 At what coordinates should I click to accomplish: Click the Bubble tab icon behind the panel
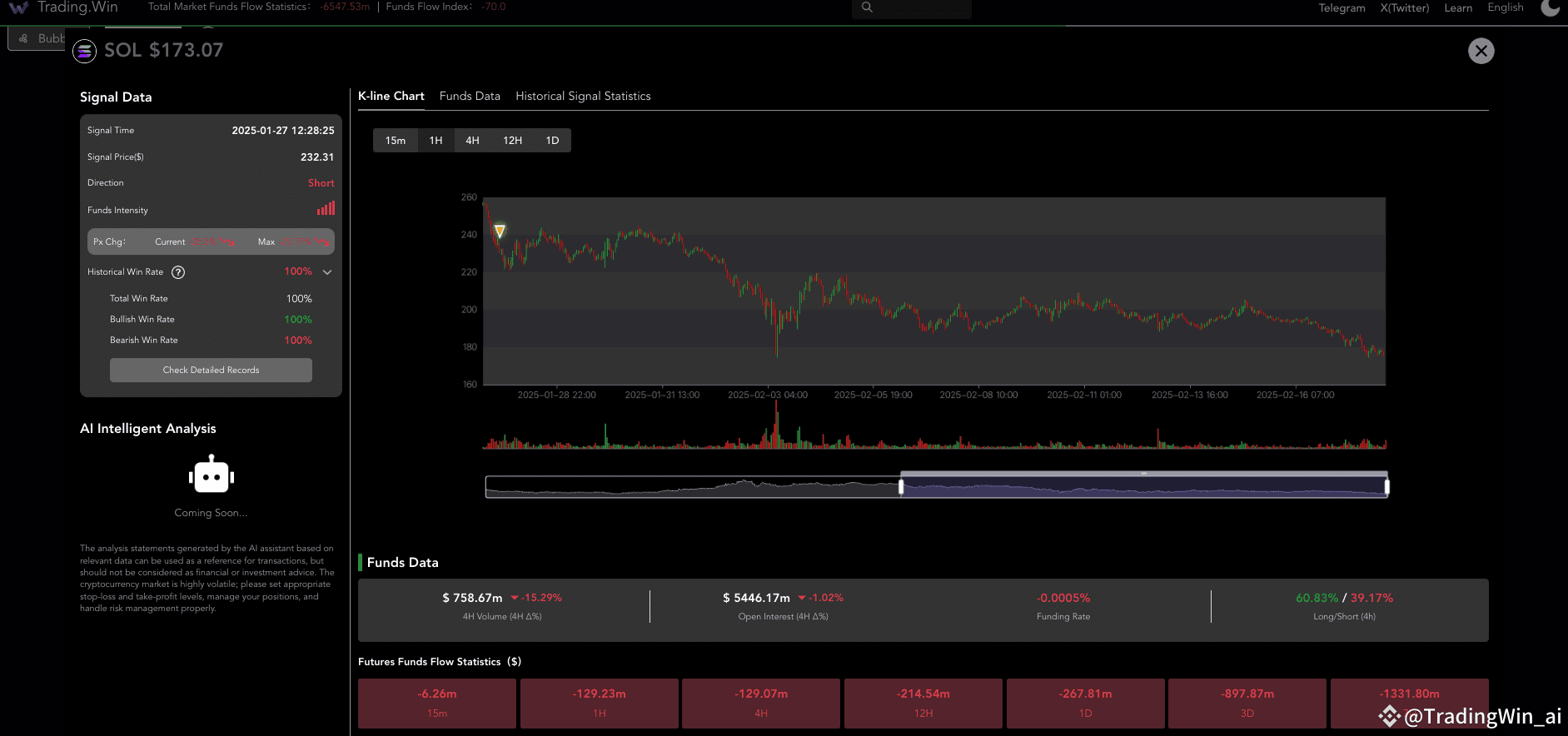(23, 38)
